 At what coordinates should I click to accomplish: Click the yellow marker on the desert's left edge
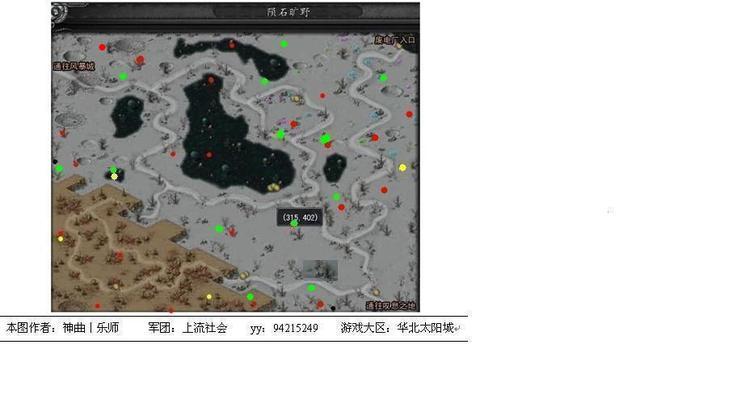pyautogui.click(x=60, y=239)
